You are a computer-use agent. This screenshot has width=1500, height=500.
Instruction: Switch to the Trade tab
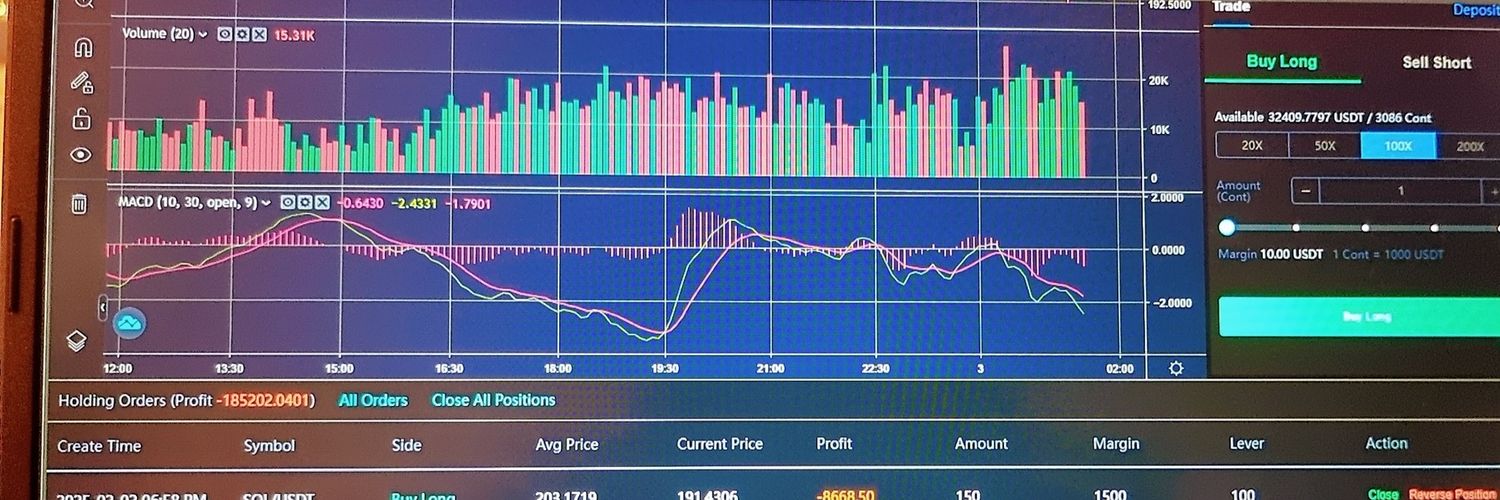pyautogui.click(x=1231, y=7)
